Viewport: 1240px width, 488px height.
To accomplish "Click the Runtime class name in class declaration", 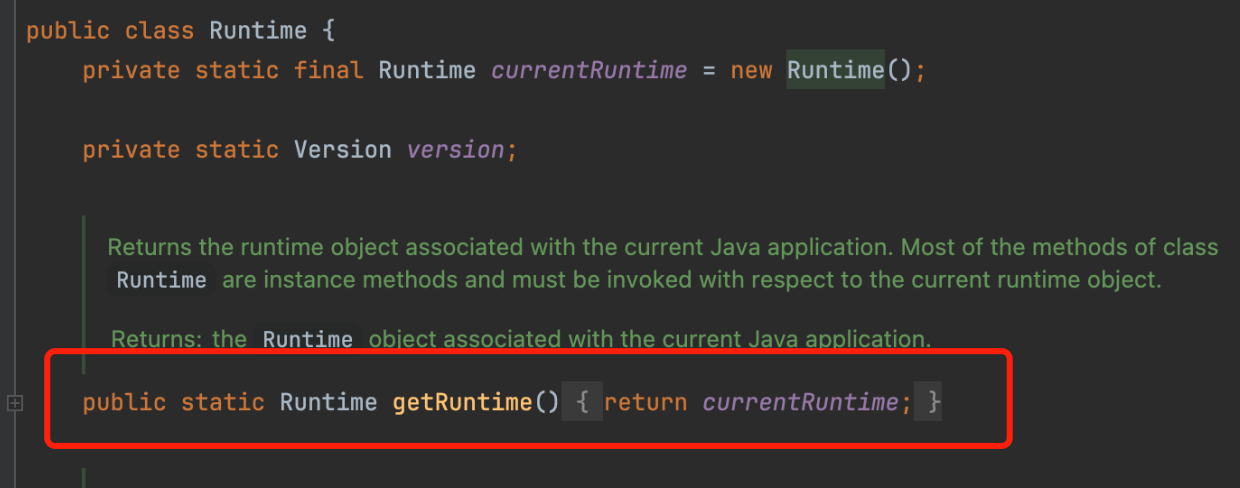I will [258, 30].
